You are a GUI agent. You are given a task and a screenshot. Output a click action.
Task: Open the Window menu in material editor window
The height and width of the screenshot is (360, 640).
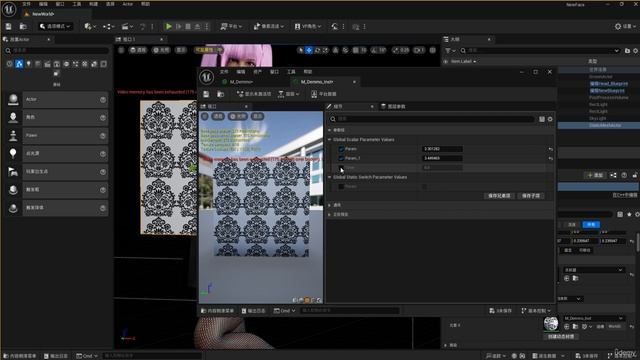click(274, 72)
